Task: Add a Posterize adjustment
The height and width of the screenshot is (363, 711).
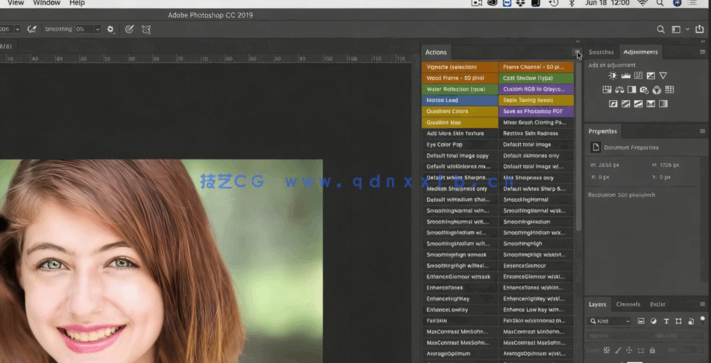Action: [626, 104]
